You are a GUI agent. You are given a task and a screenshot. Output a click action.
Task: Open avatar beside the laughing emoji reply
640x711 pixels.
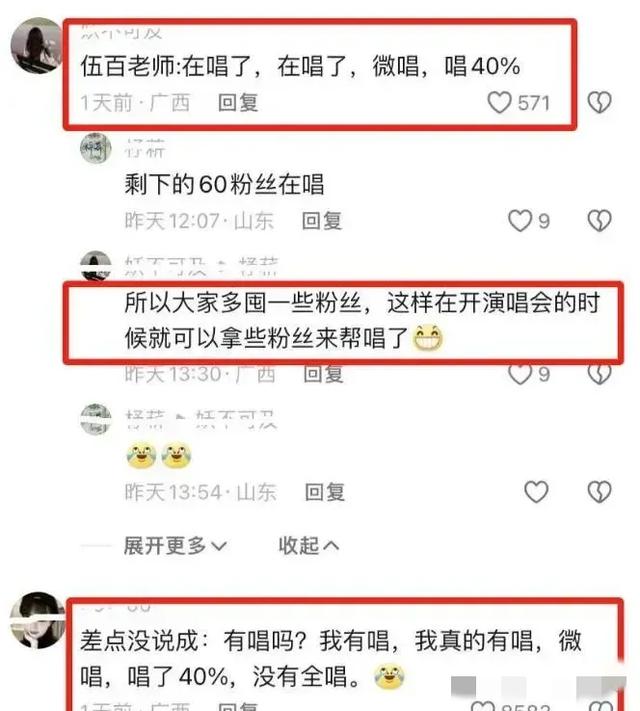[x=96, y=419]
